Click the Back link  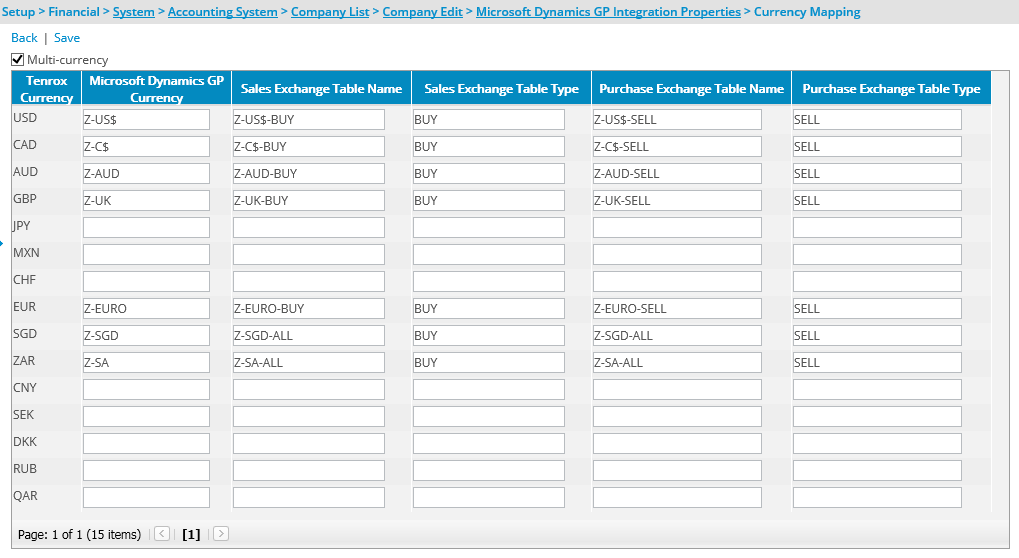24,38
